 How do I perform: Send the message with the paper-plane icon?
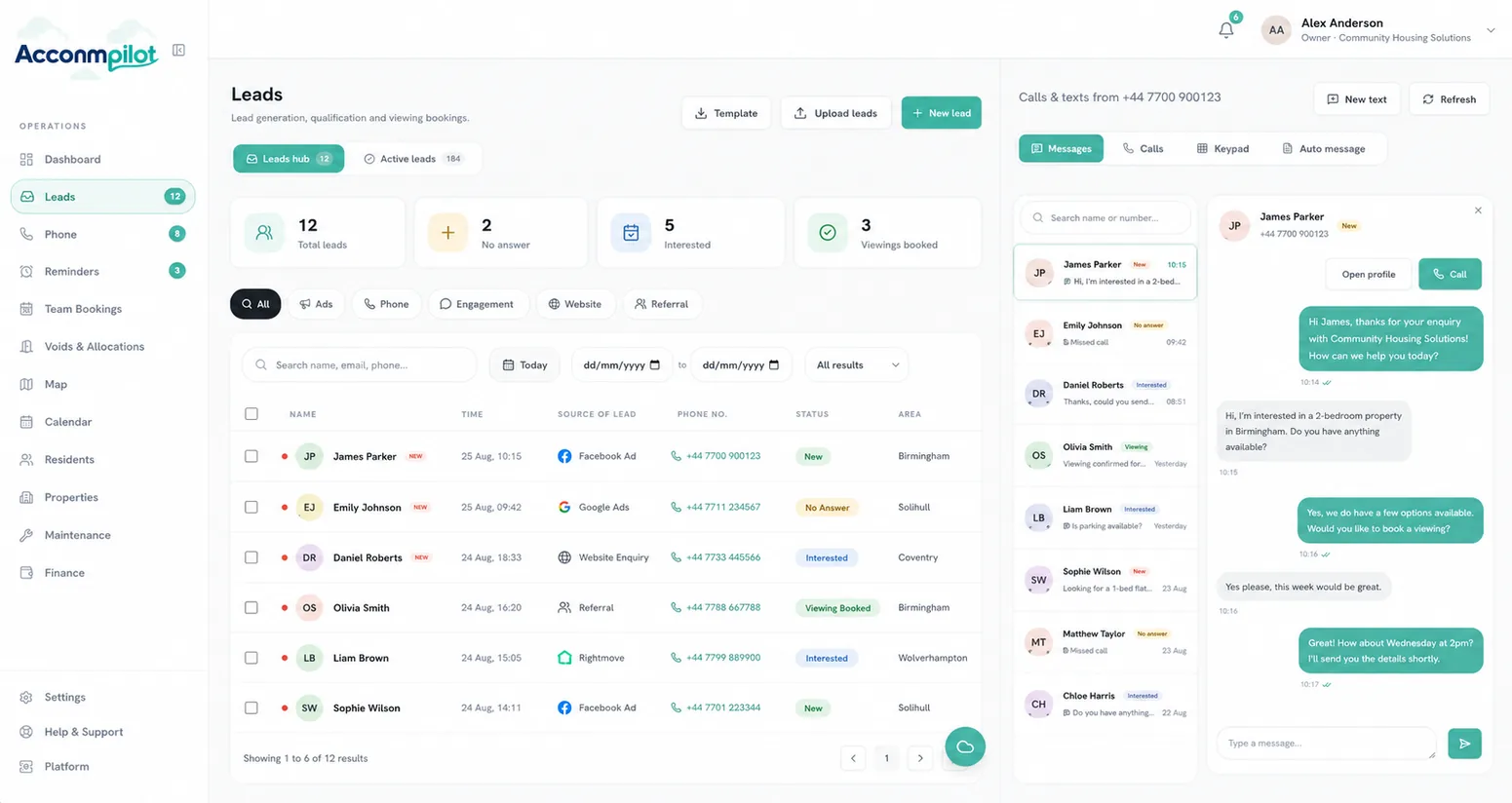pyautogui.click(x=1464, y=744)
